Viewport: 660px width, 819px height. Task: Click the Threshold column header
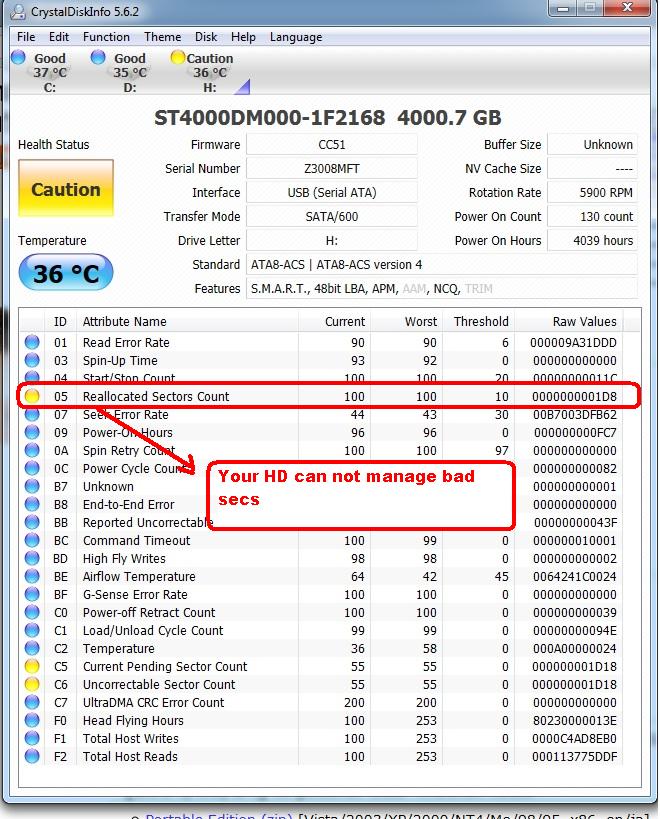click(x=479, y=321)
